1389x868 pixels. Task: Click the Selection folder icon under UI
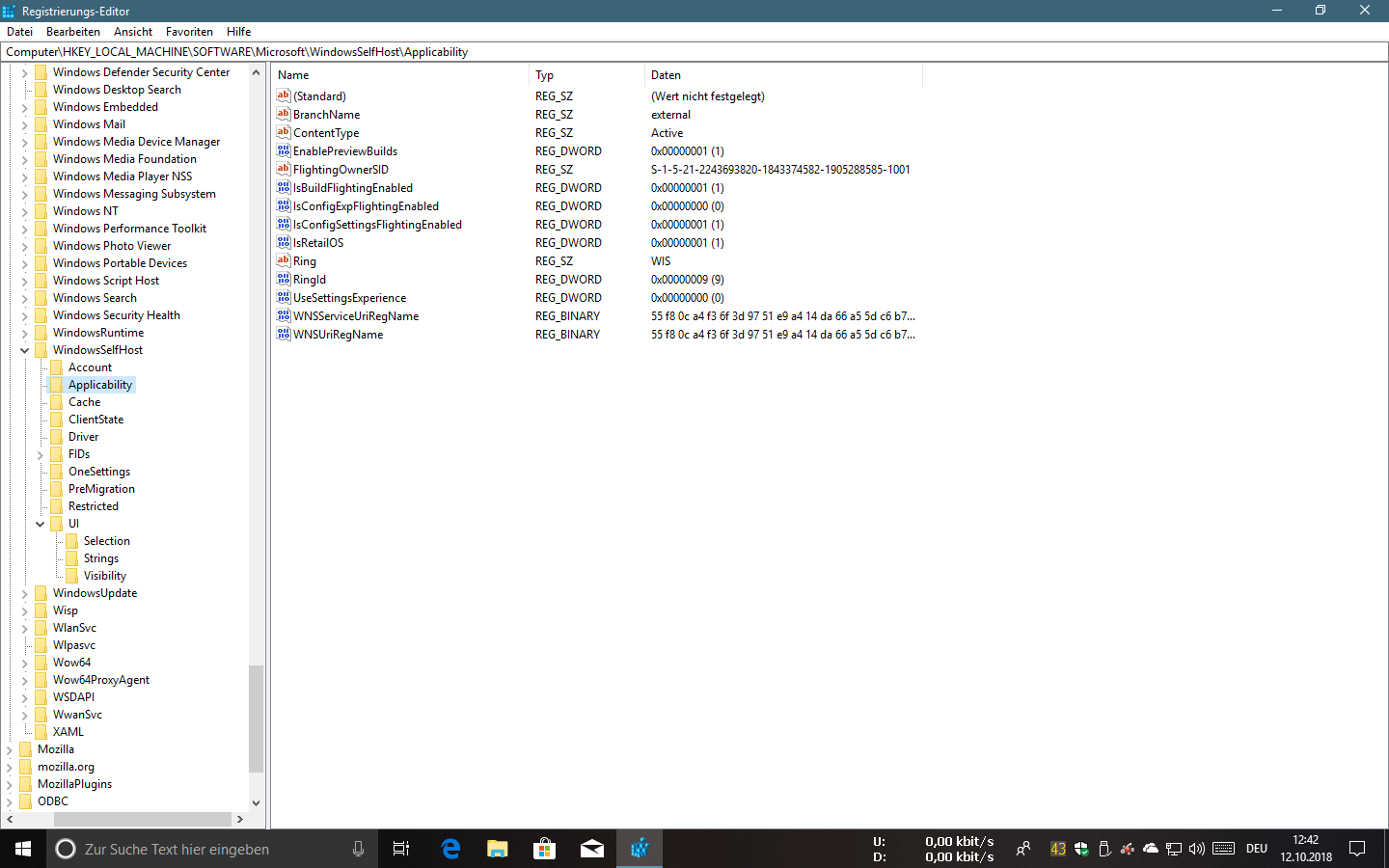71,541
